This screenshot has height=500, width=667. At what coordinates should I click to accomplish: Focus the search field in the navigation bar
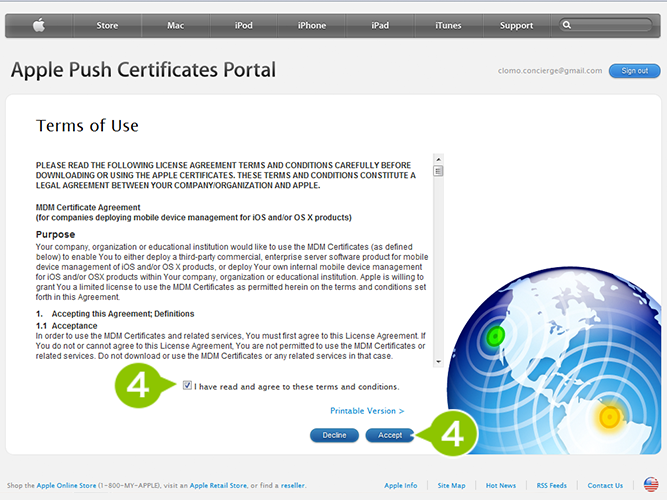tap(606, 25)
